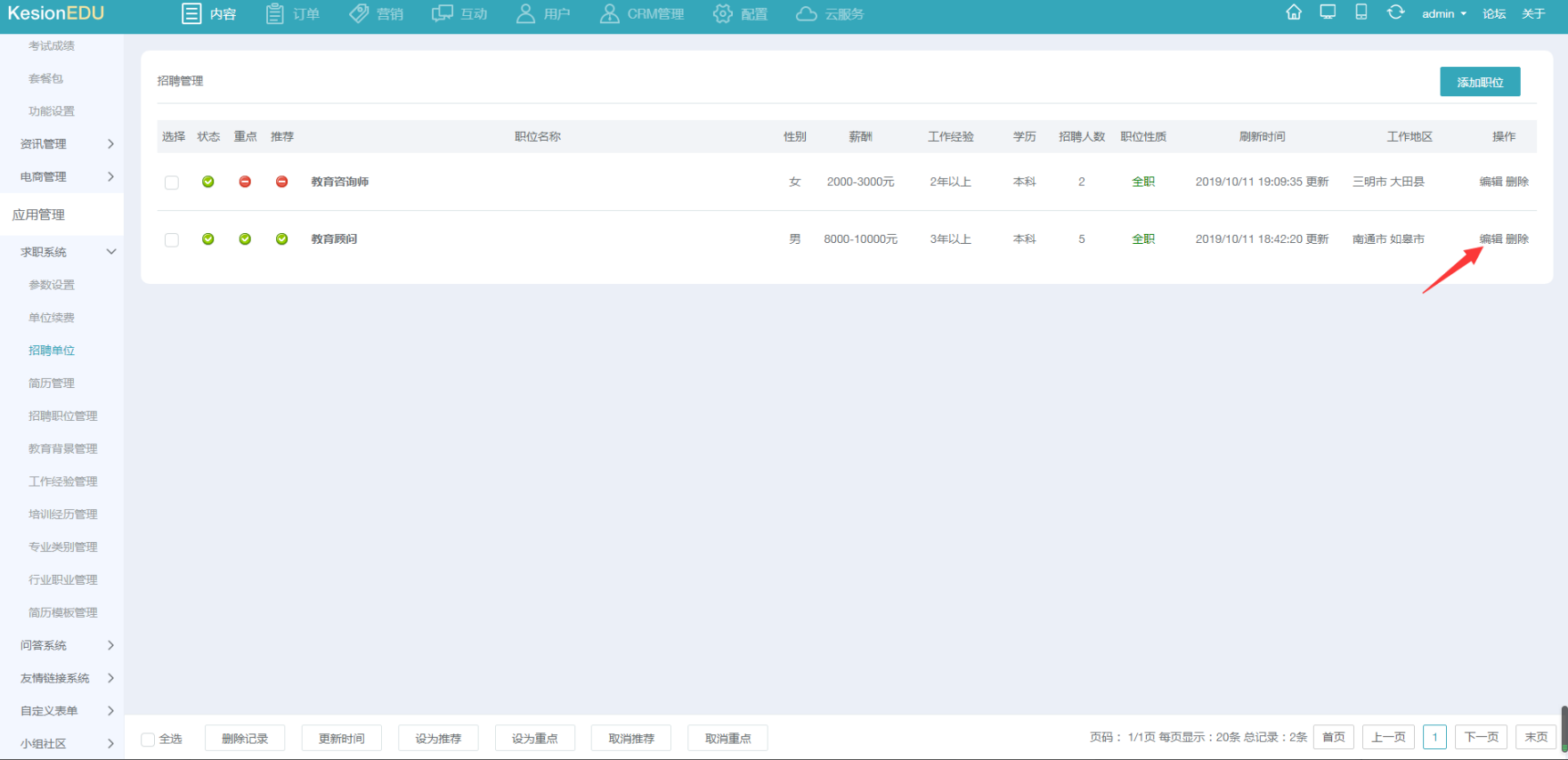The height and width of the screenshot is (760, 1568).
Task: Click the refresh cache icon
Action: tap(1395, 12)
